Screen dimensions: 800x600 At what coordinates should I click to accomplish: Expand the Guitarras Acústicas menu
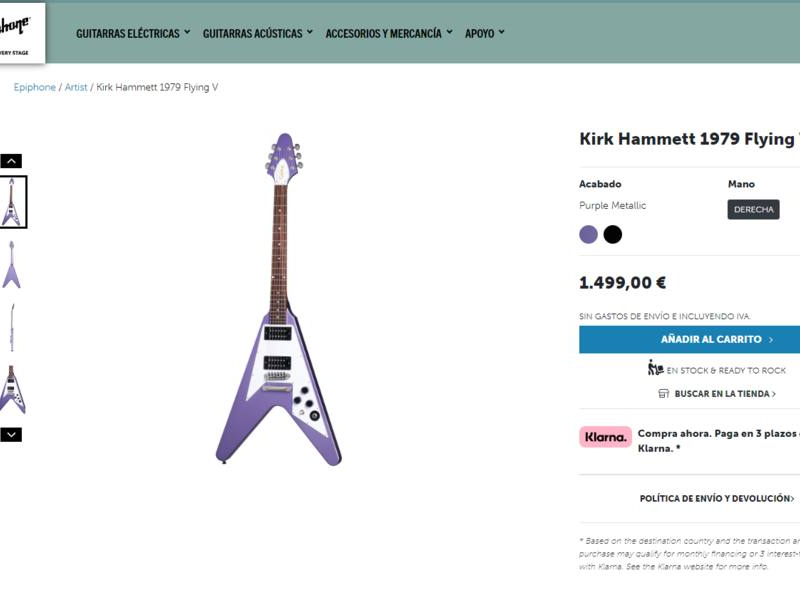(x=258, y=33)
